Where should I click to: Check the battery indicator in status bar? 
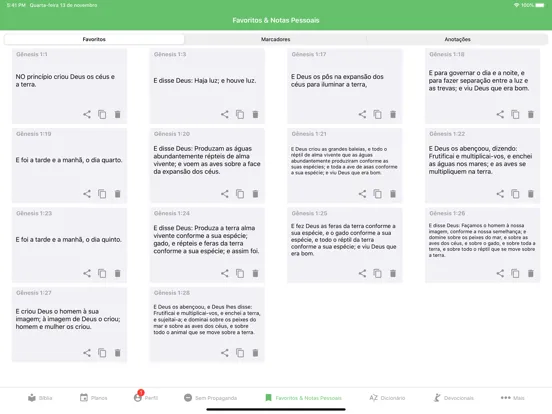coord(540,5)
